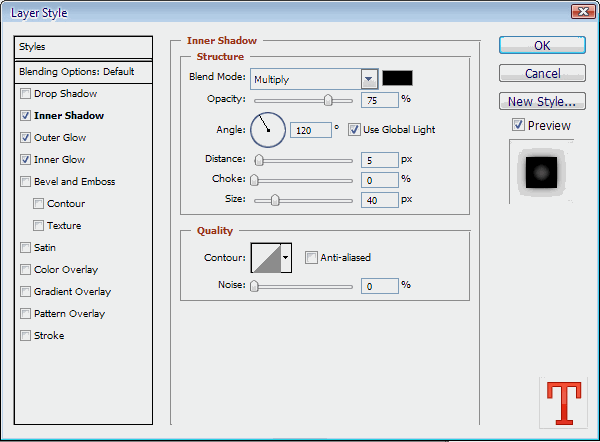Select the Satin style label

pyautogui.click(x=45, y=248)
